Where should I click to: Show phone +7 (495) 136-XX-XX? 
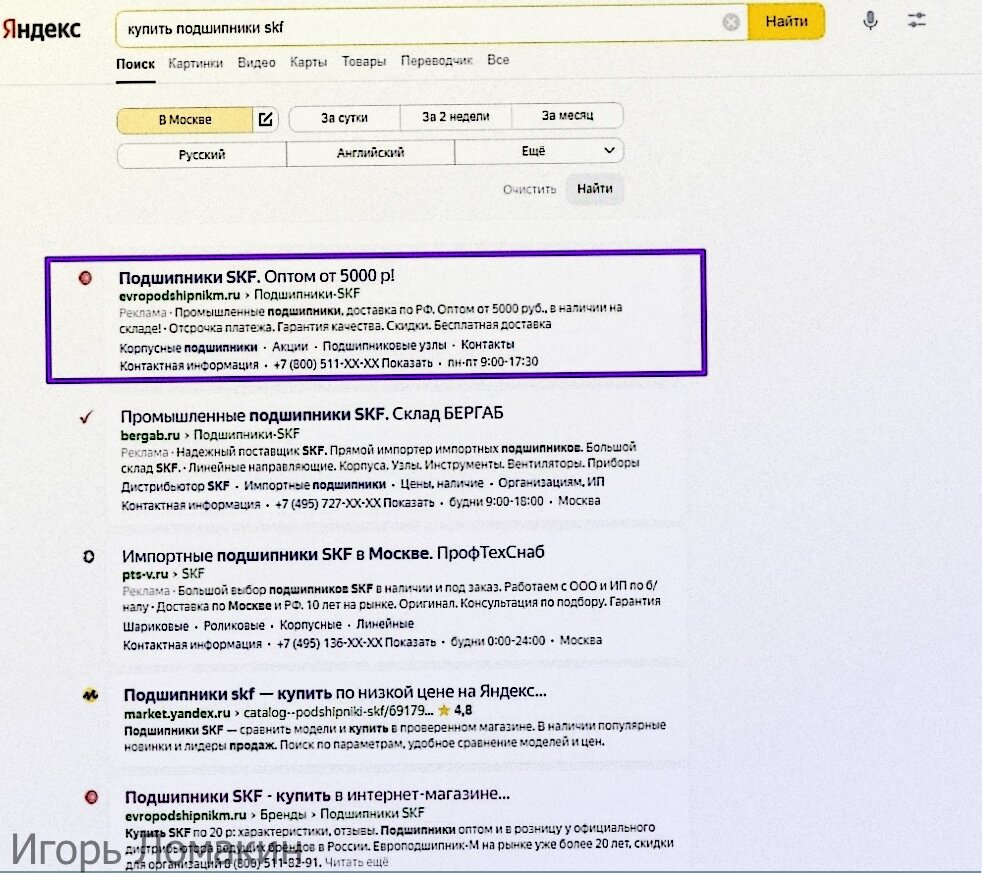click(x=356, y=643)
